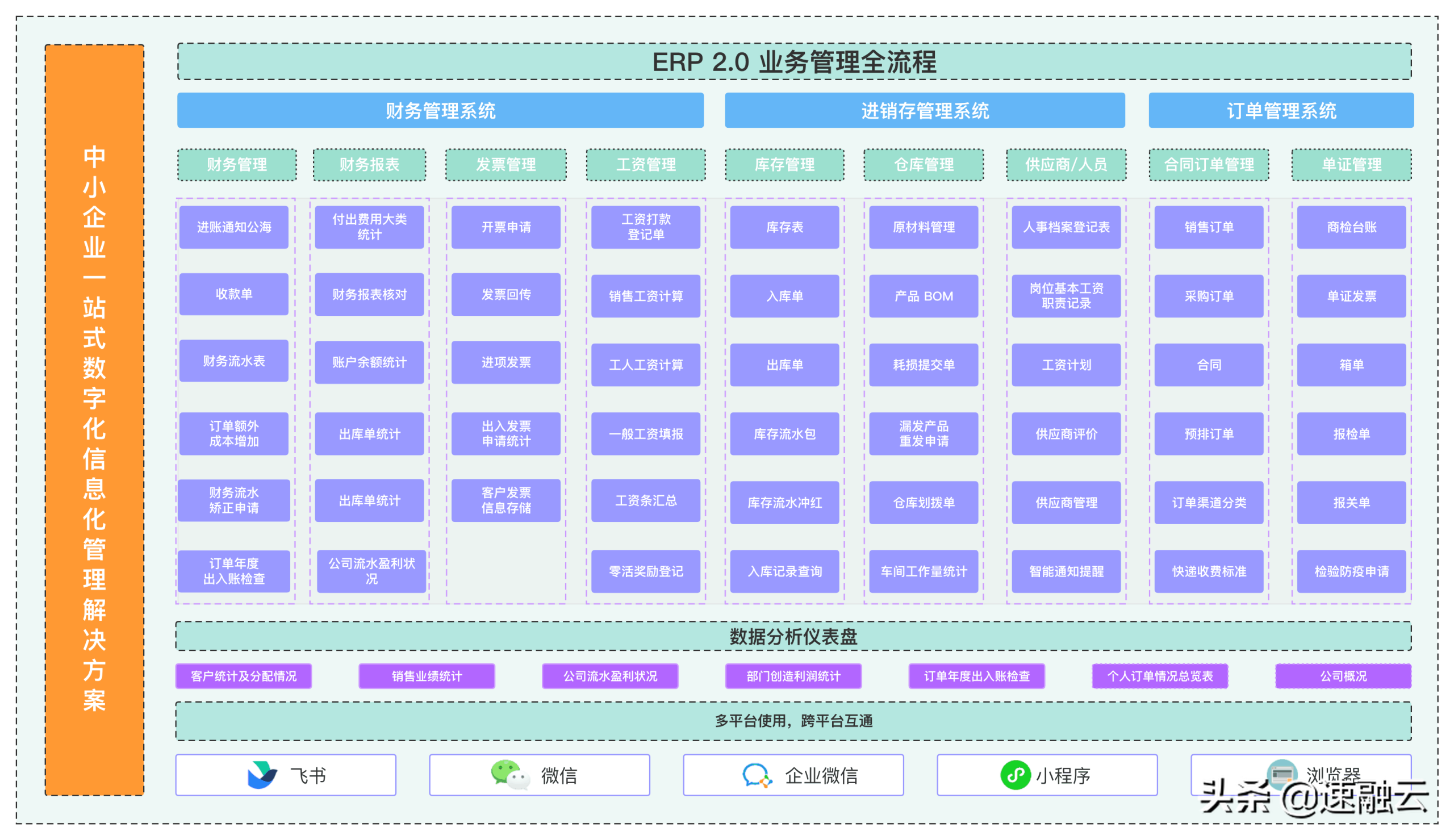Open the 销售订单 module
The width and height of the screenshot is (1454, 840).
pos(1209,227)
